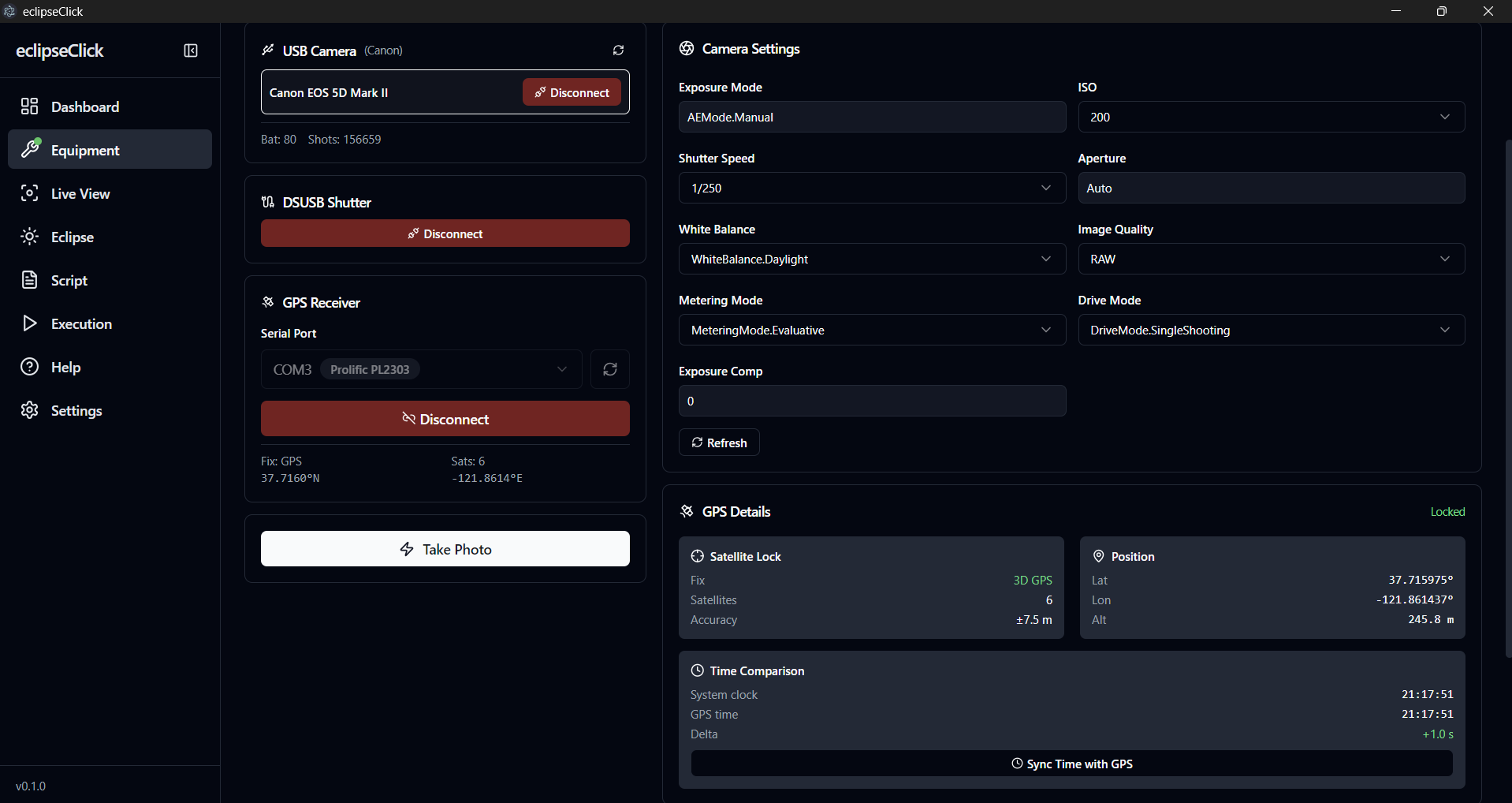Click the Exposure Comp input field

(x=871, y=401)
